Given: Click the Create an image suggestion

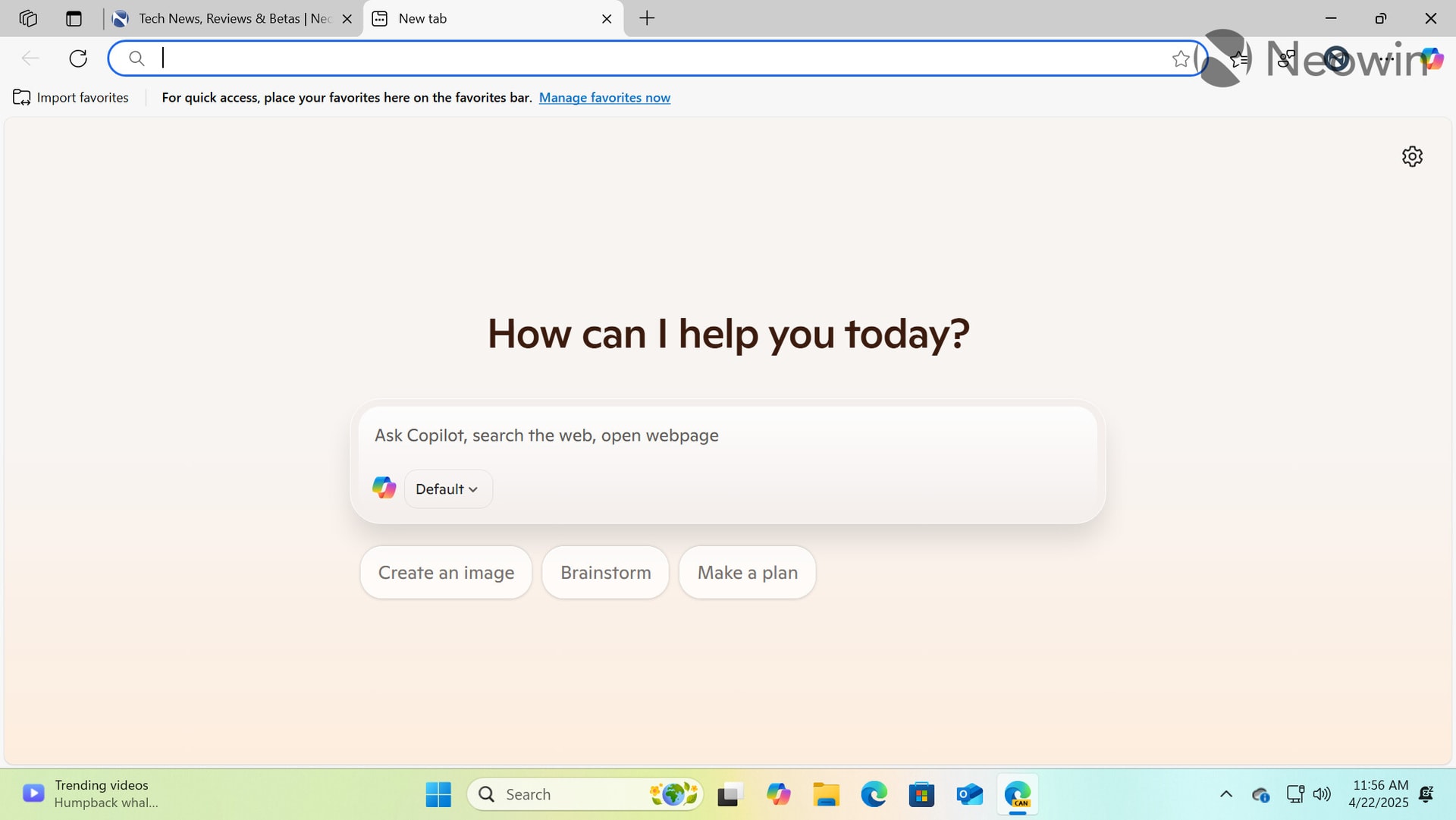Looking at the screenshot, I should pyautogui.click(x=446, y=573).
